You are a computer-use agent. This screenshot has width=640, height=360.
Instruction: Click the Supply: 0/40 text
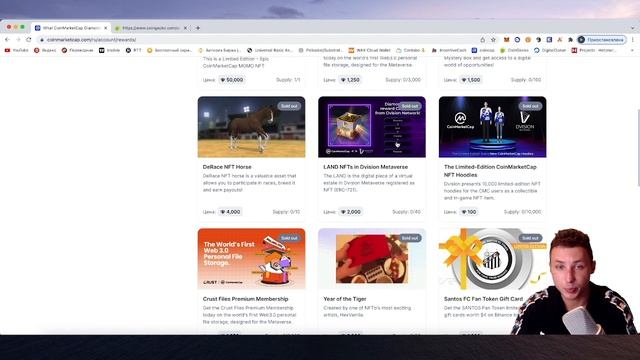[407, 212]
